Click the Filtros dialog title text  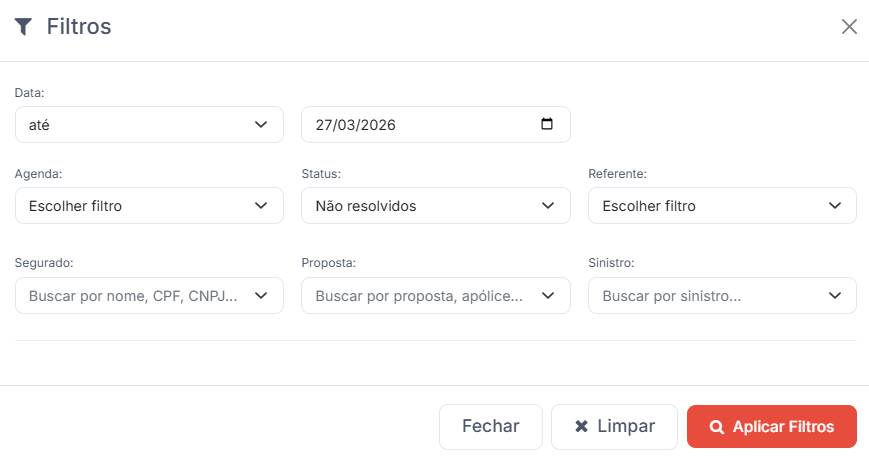79,27
